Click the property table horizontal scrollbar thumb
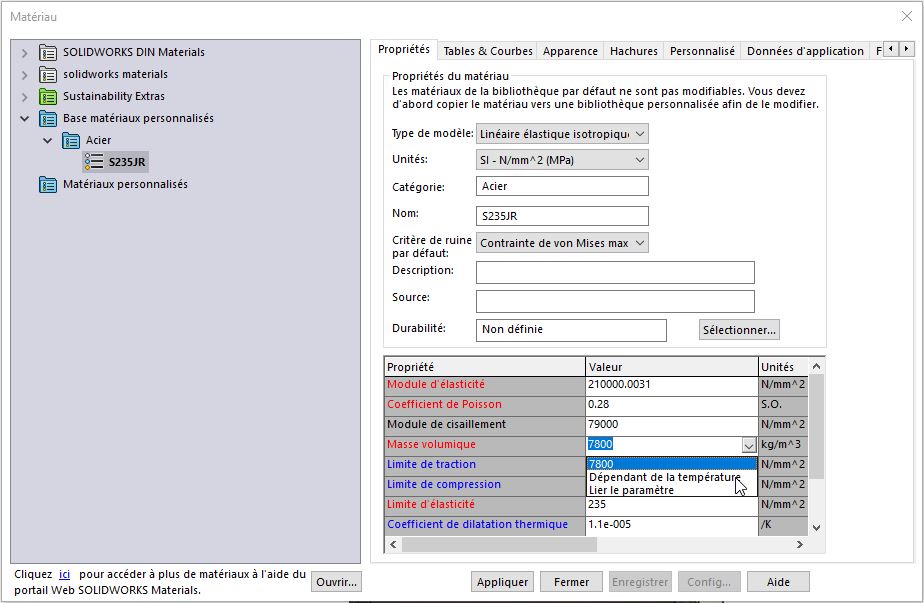This screenshot has height=603, width=924. click(499, 545)
